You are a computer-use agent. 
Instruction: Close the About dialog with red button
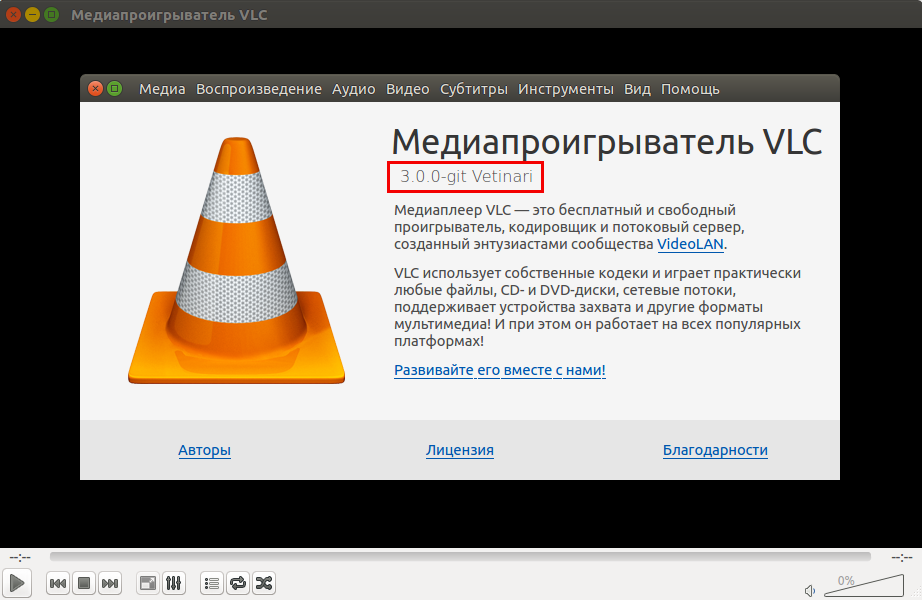coord(95,89)
